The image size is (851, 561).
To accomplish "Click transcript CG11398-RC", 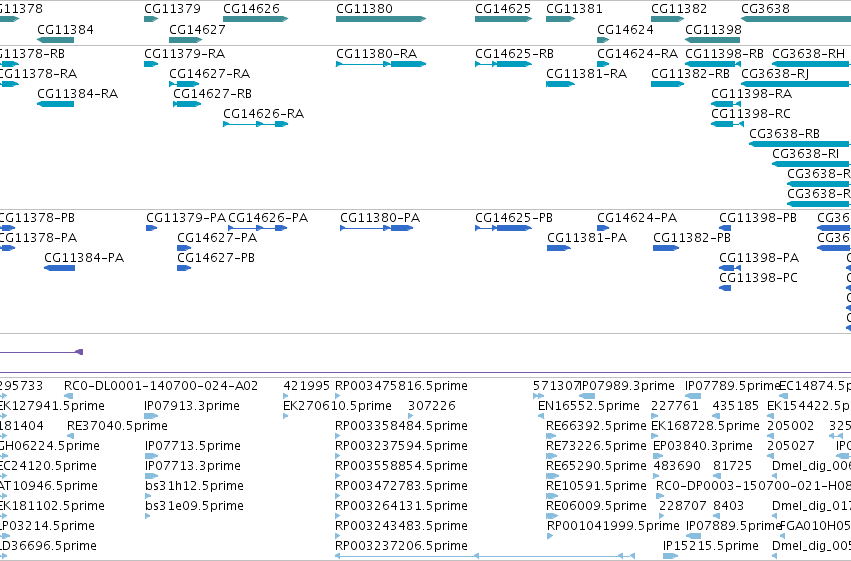I will (x=727, y=124).
